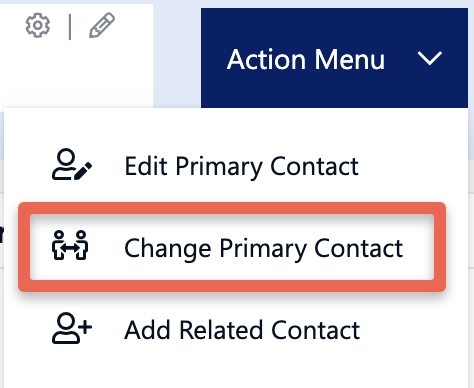
Task: Click the highlighted Change Primary Contact row
Action: pyautogui.click(x=232, y=247)
